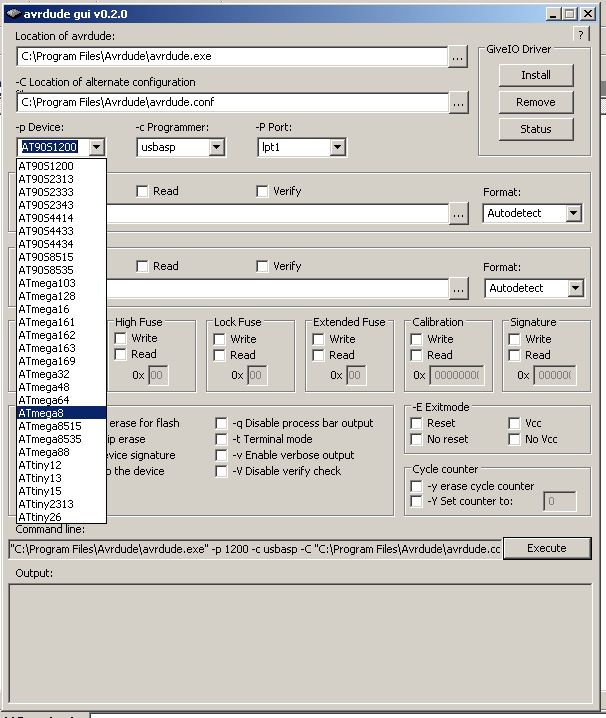Click the Command line text field
The height and width of the screenshot is (718, 606).
click(x=256, y=549)
